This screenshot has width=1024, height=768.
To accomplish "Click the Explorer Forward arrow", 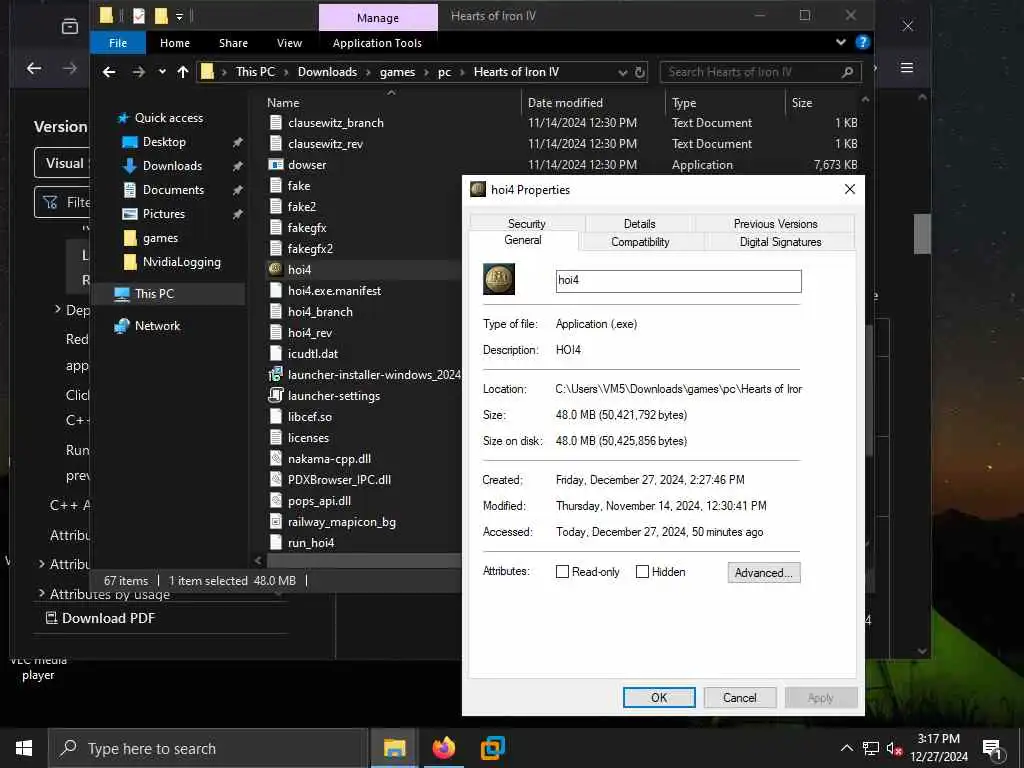I will tap(138, 72).
